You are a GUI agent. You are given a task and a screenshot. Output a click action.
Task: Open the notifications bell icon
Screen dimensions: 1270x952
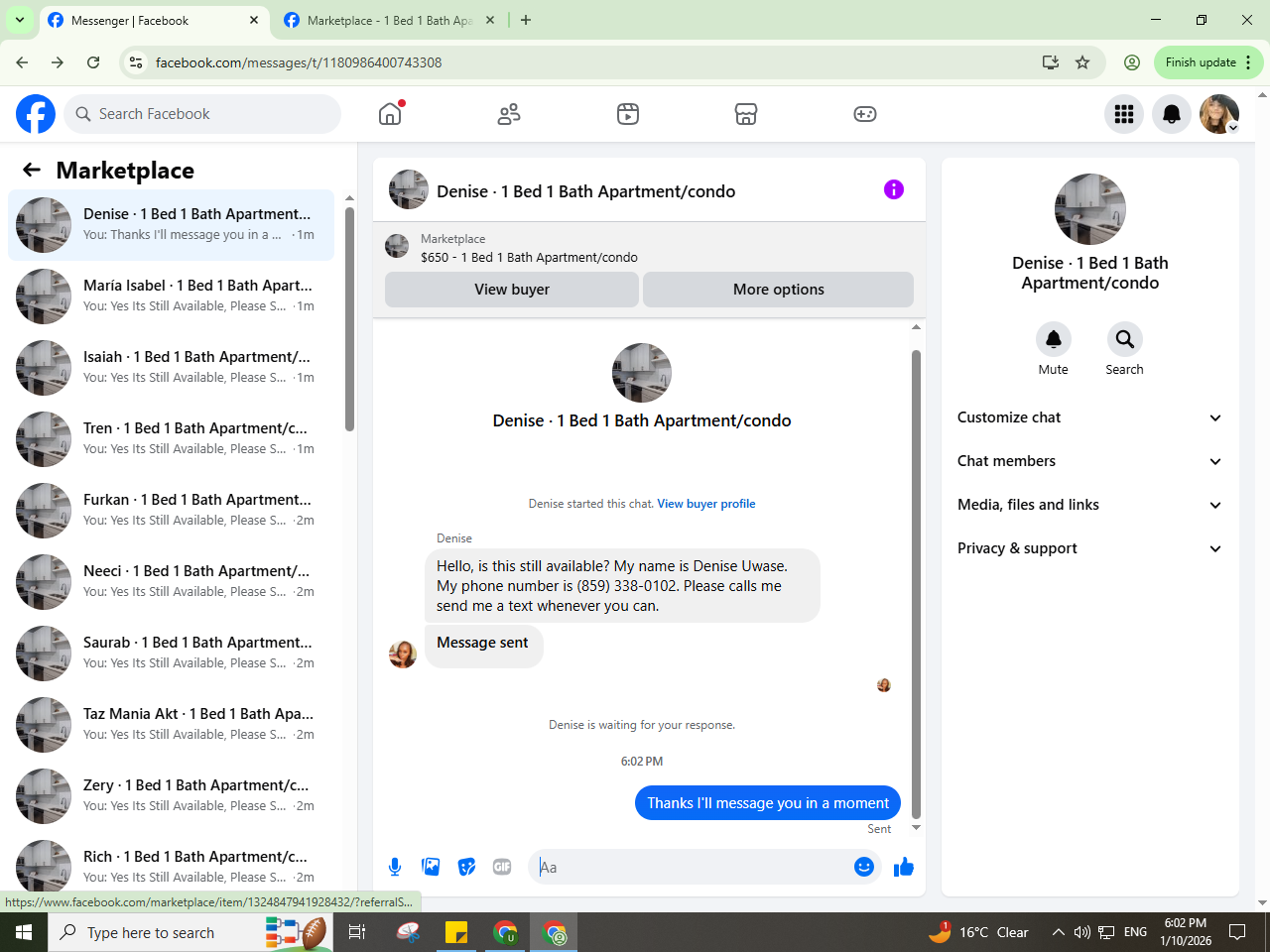pos(1172,114)
